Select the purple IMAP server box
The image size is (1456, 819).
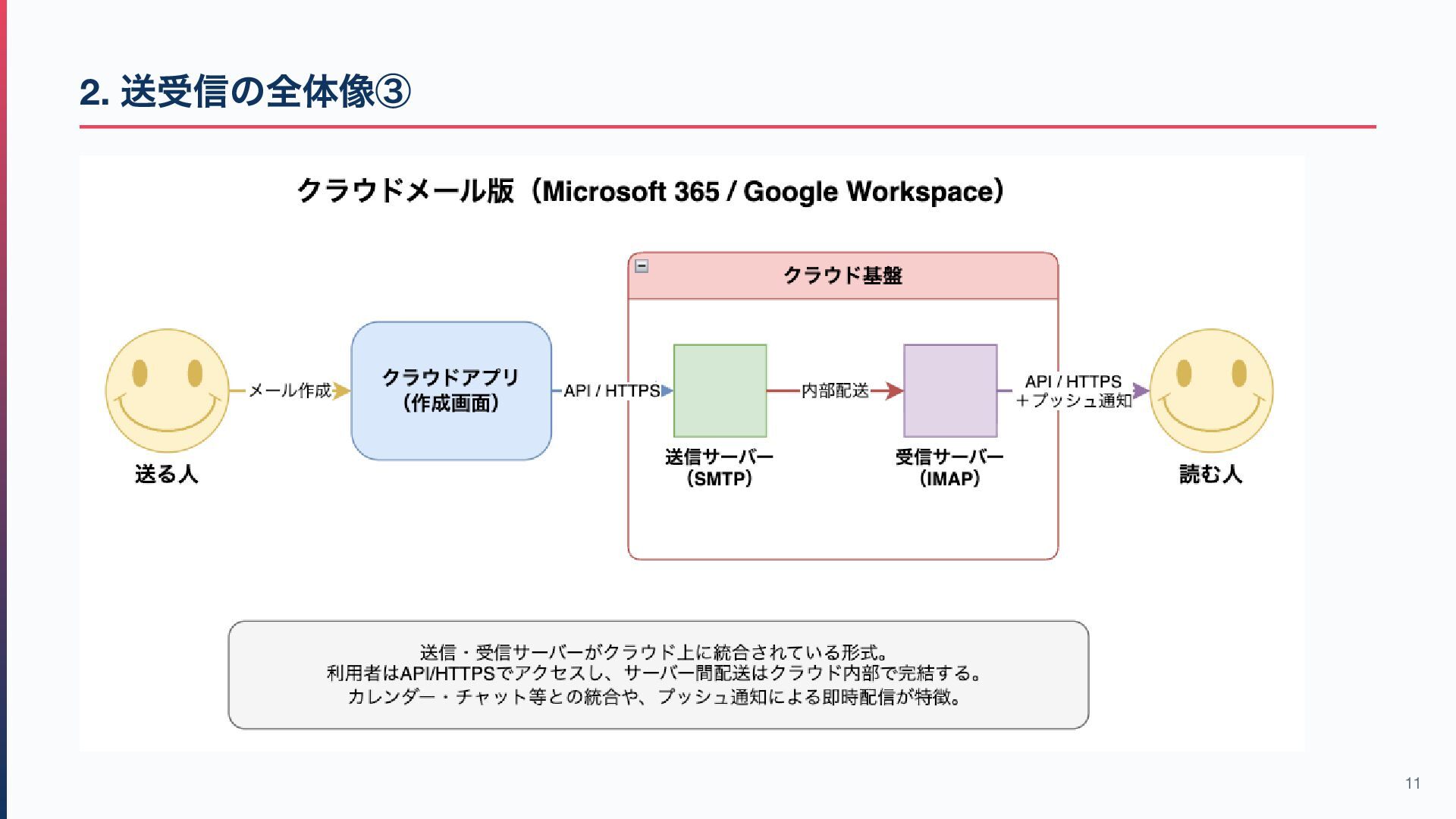(950, 391)
